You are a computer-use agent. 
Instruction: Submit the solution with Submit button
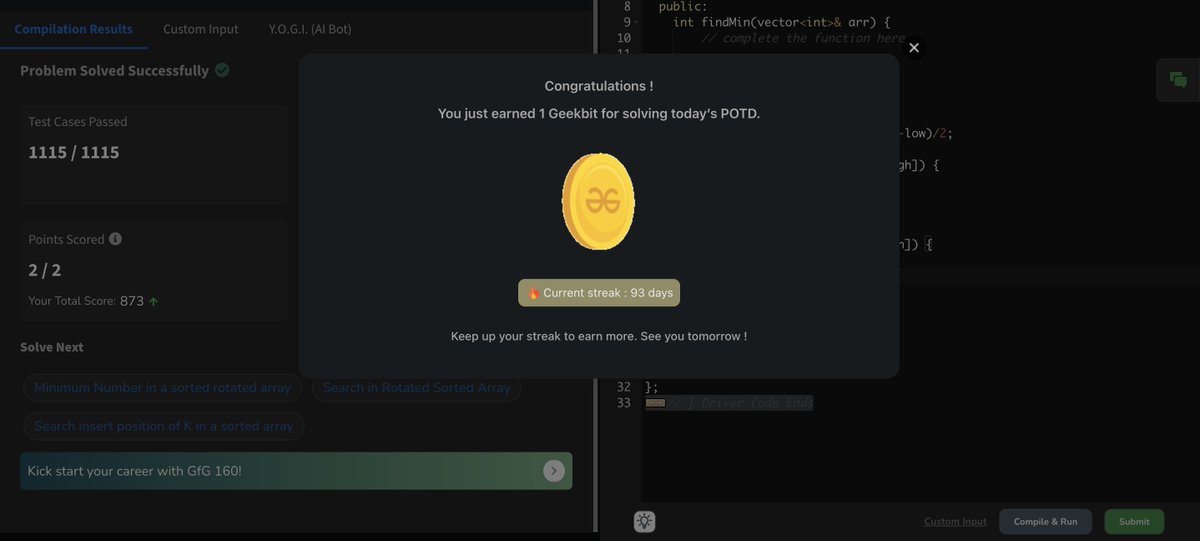point(1134,522)
